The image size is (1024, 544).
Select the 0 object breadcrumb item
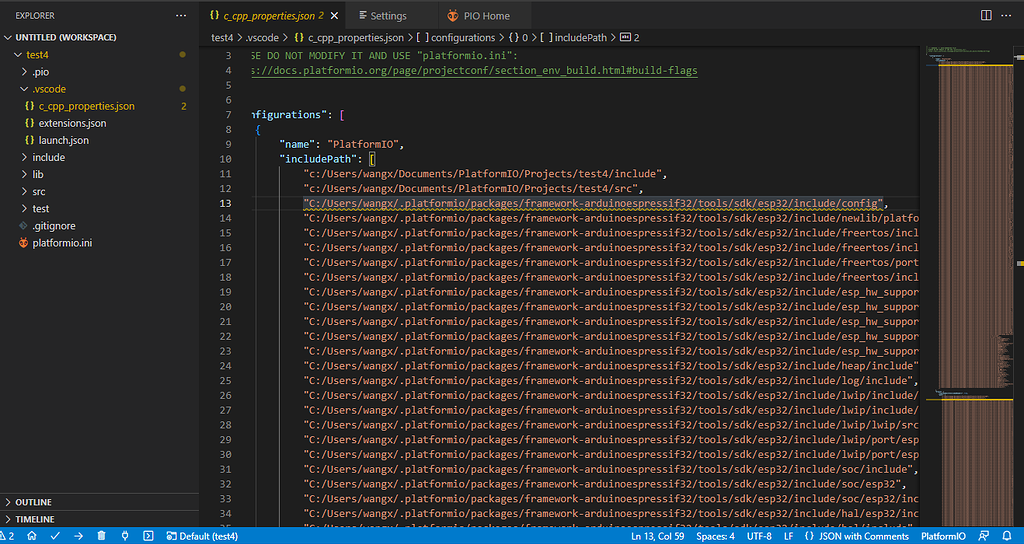click(518, 38)
